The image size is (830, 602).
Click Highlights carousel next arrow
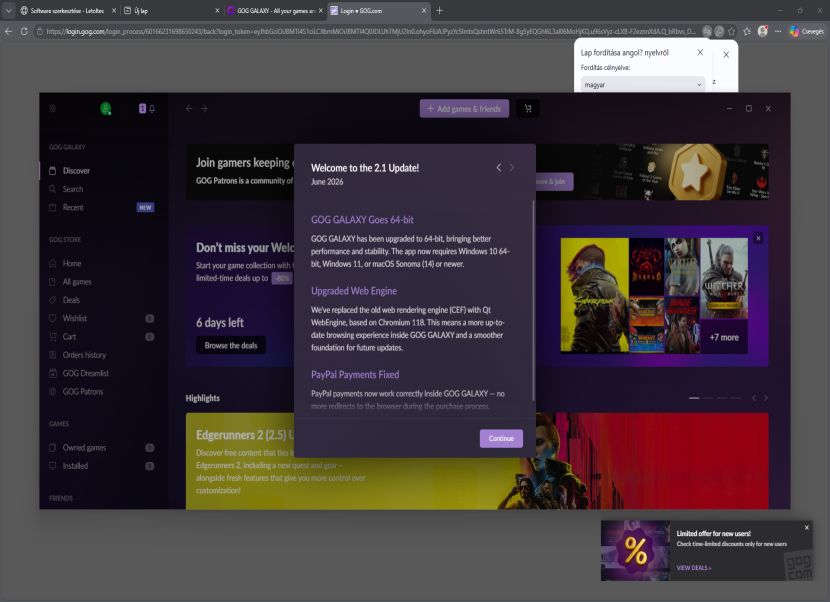point(765,398)
